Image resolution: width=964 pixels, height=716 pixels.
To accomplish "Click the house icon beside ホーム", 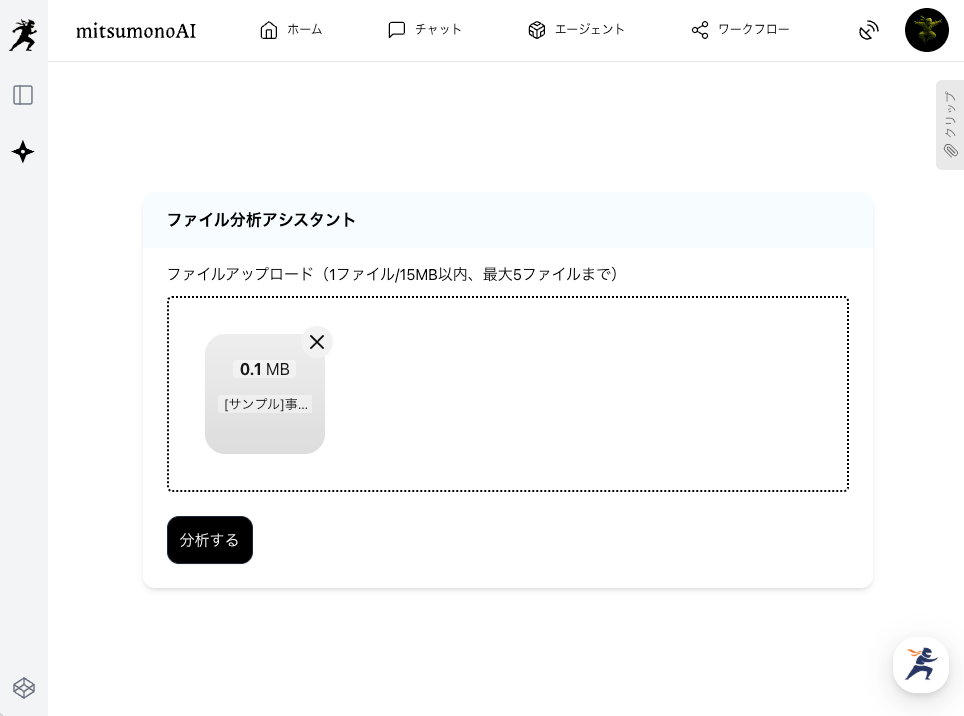I will point(269,30).
